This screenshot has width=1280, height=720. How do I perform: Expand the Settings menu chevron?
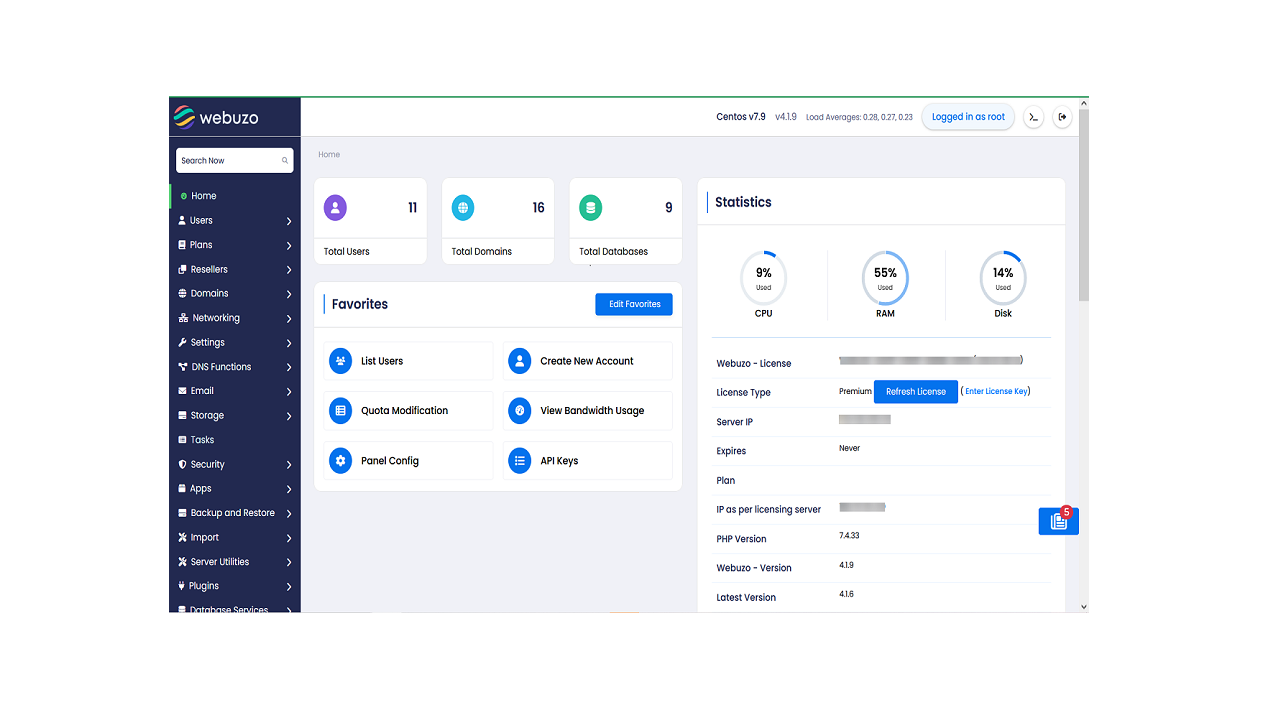(x=289, y=343)
